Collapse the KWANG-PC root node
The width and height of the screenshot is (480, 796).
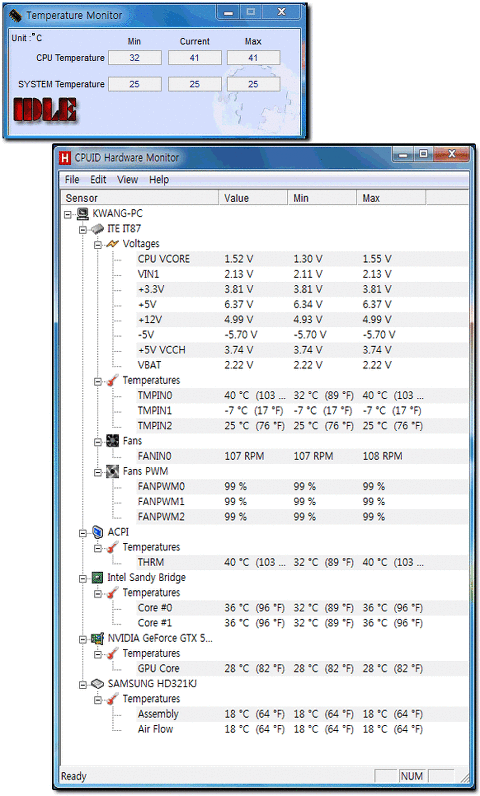(x=67, y=215)
